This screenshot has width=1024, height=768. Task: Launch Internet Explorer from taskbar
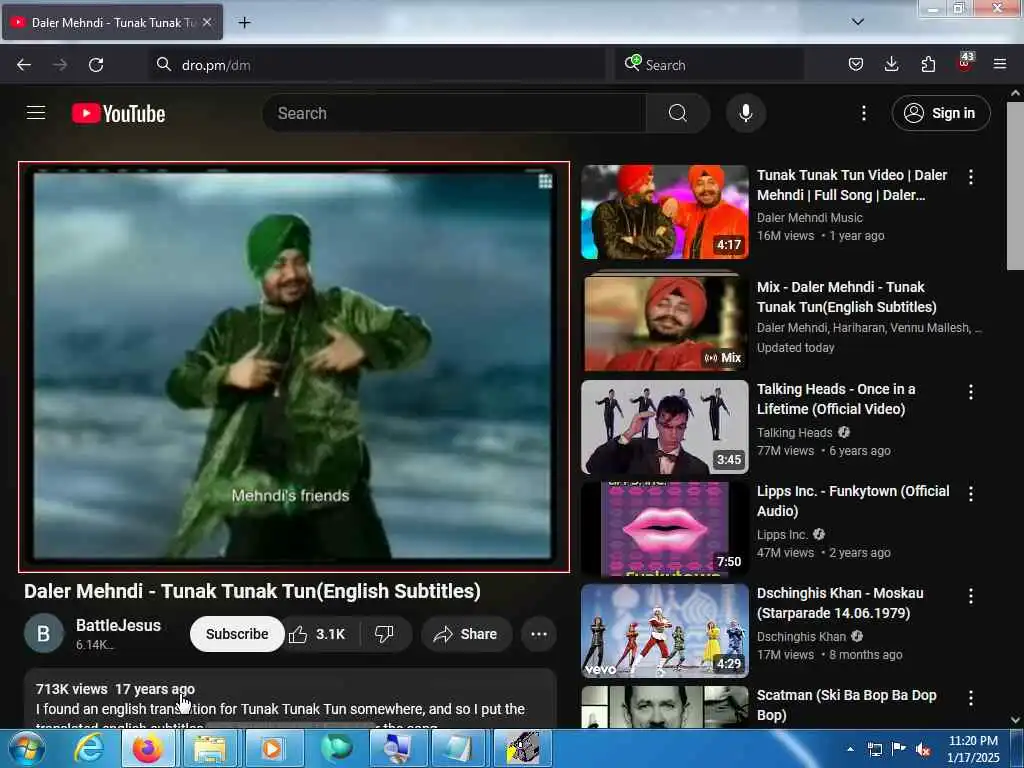[x=89, y=749]
